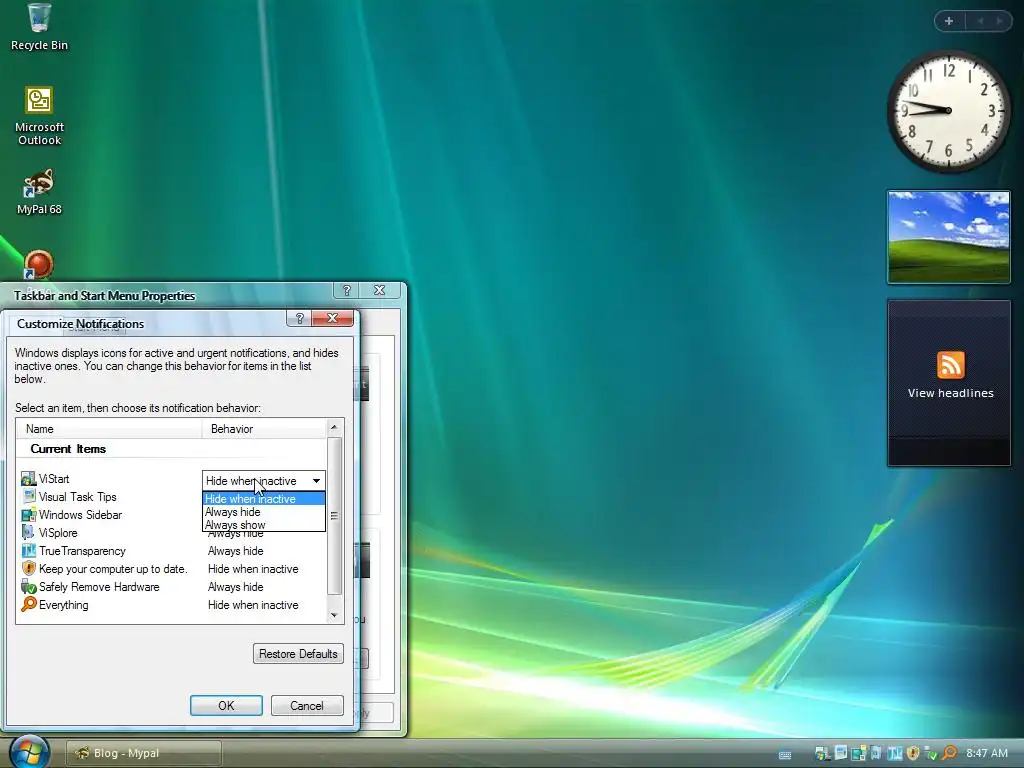Screen dimensions: 1024x768
Task: Click the ViStart tray icon
Action: 822,753
